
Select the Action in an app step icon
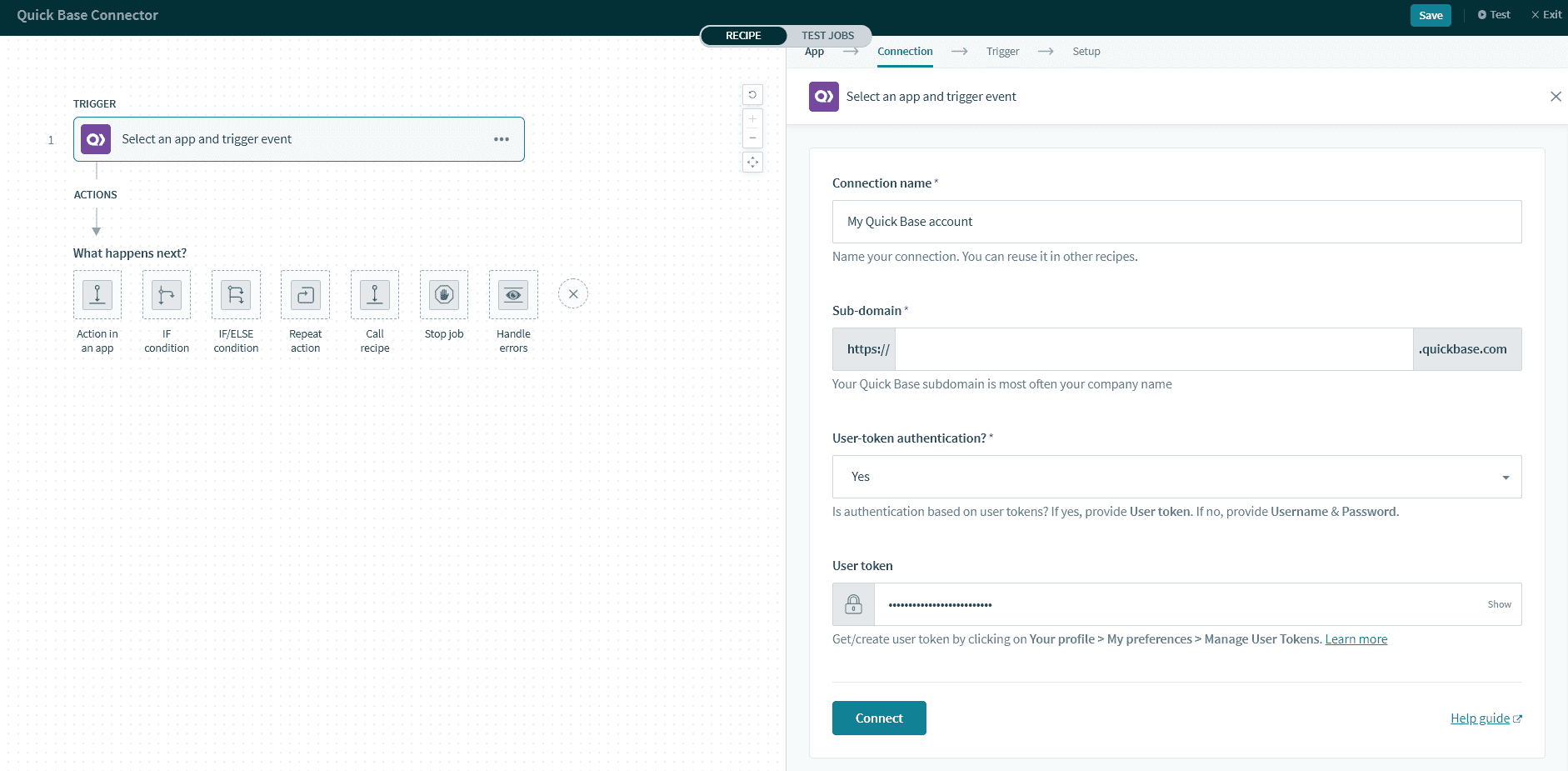coord(97,295)
